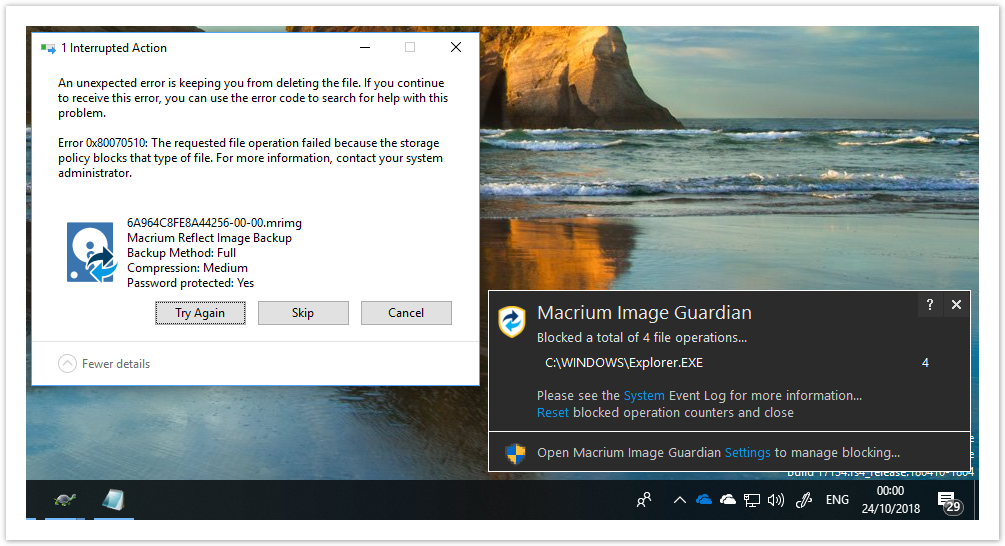Open help in Macrium Image Guardian popup
1005x546 pixels.
[929, 305]
